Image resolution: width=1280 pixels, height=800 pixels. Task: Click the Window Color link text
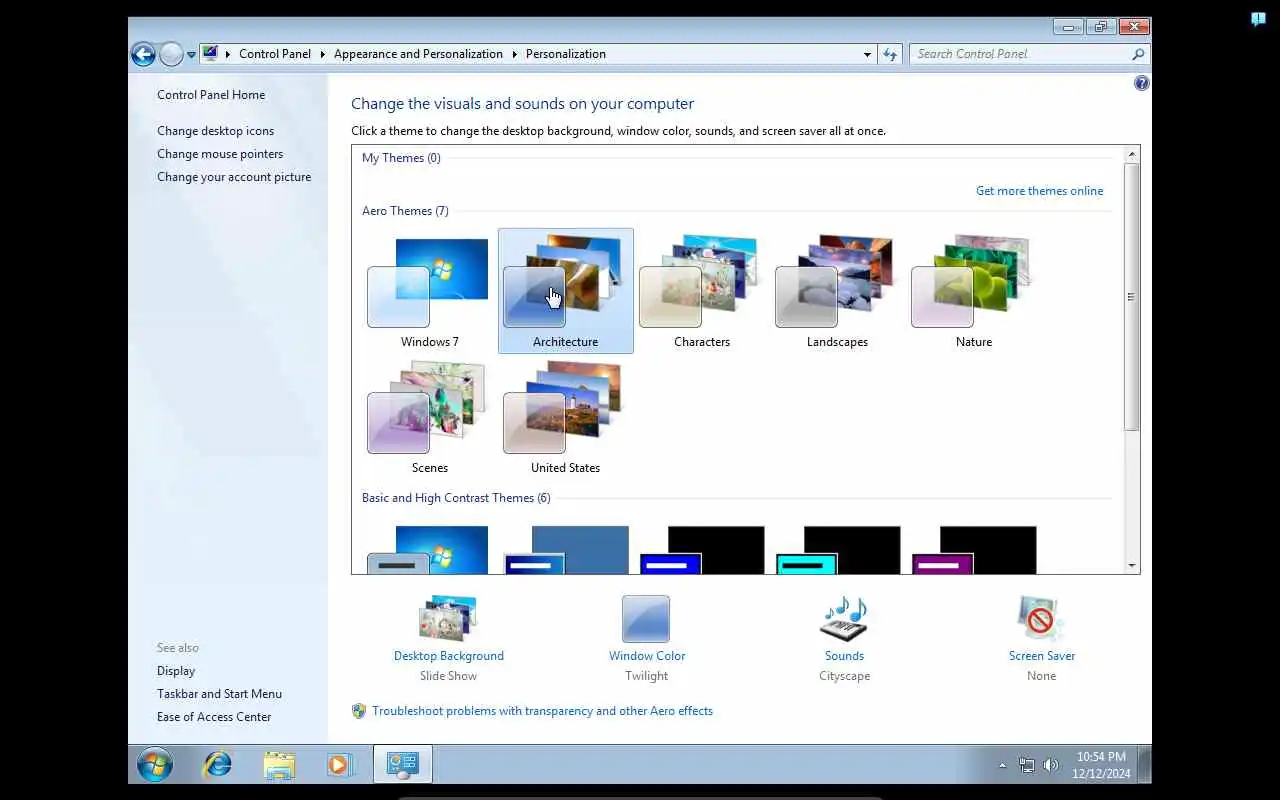(x=647, y=656)
